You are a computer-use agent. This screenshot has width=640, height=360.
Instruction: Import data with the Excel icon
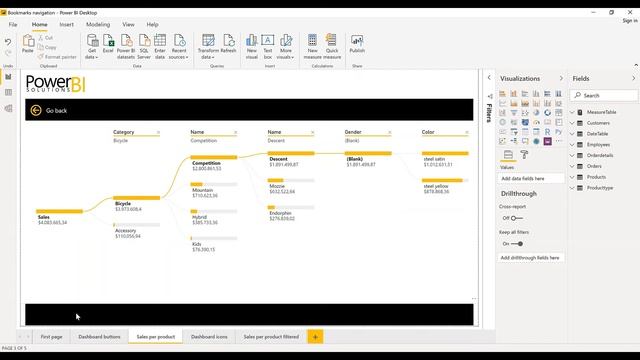click(108, 44)
